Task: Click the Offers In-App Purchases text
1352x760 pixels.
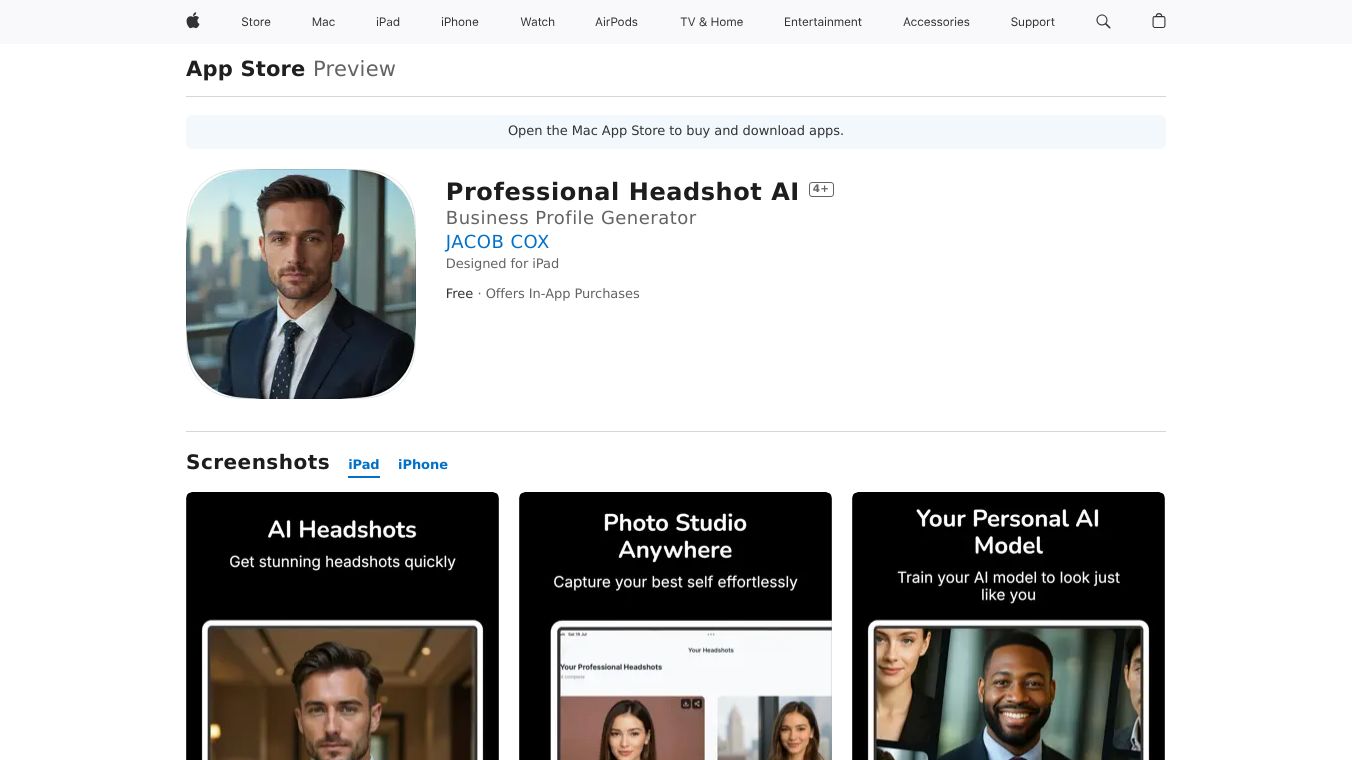Action: pos(562,294)
